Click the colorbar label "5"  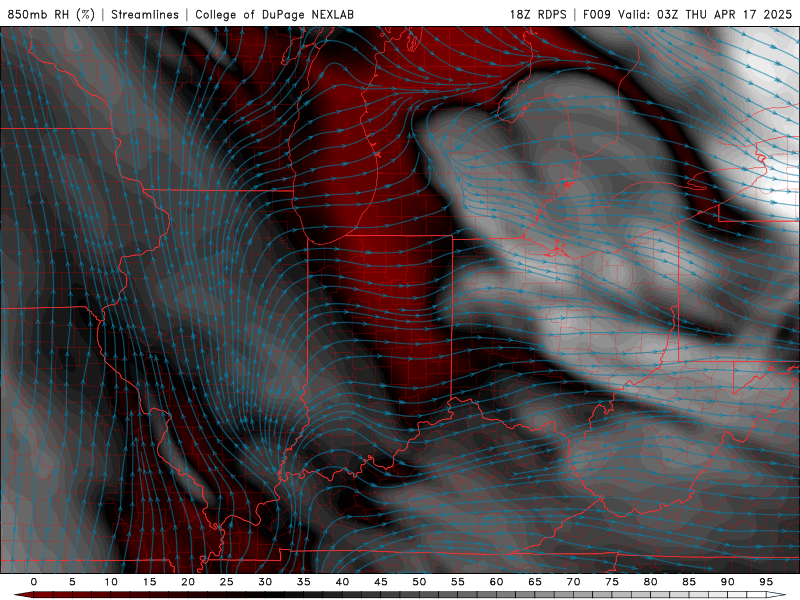tap(72, 582)
